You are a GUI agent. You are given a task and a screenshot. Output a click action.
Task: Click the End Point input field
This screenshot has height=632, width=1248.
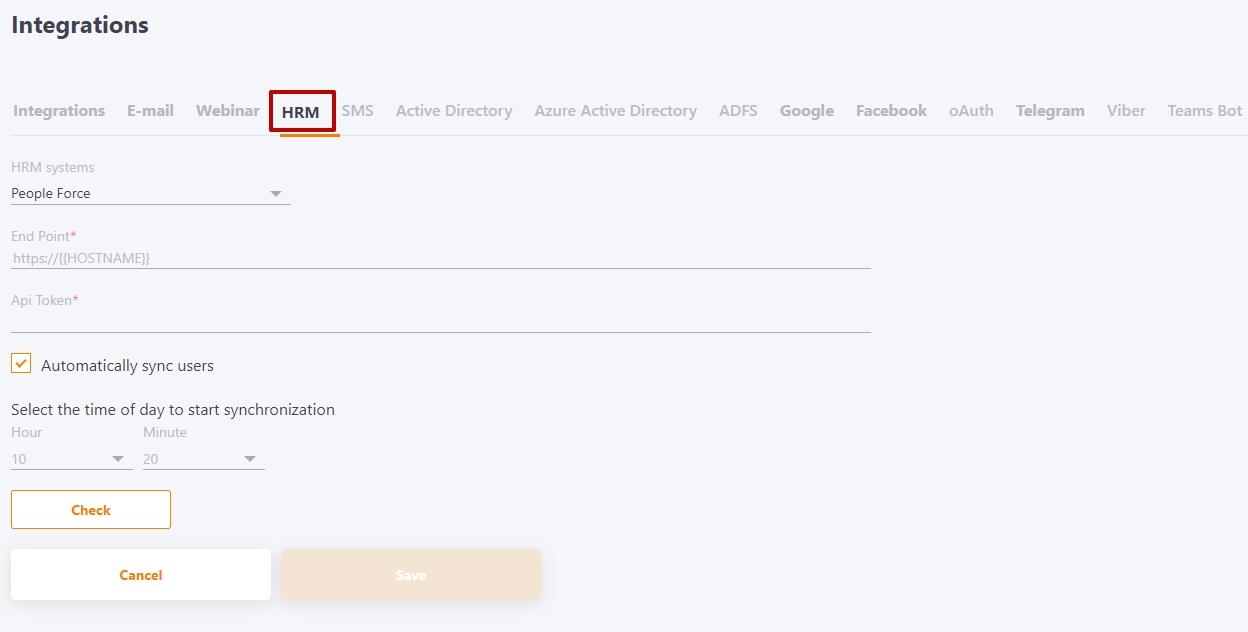click(441, 258)
